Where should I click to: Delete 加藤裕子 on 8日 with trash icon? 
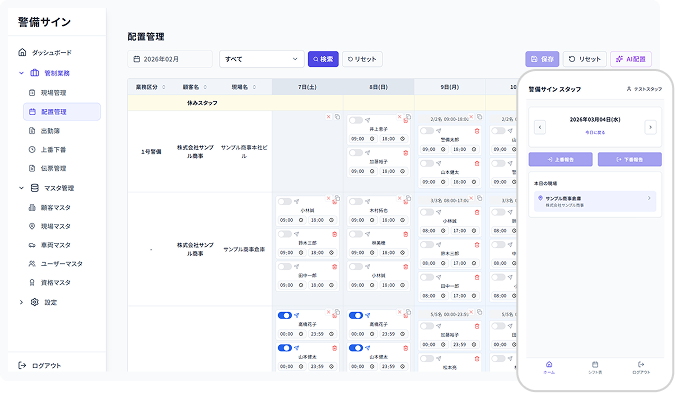point(406,153)
